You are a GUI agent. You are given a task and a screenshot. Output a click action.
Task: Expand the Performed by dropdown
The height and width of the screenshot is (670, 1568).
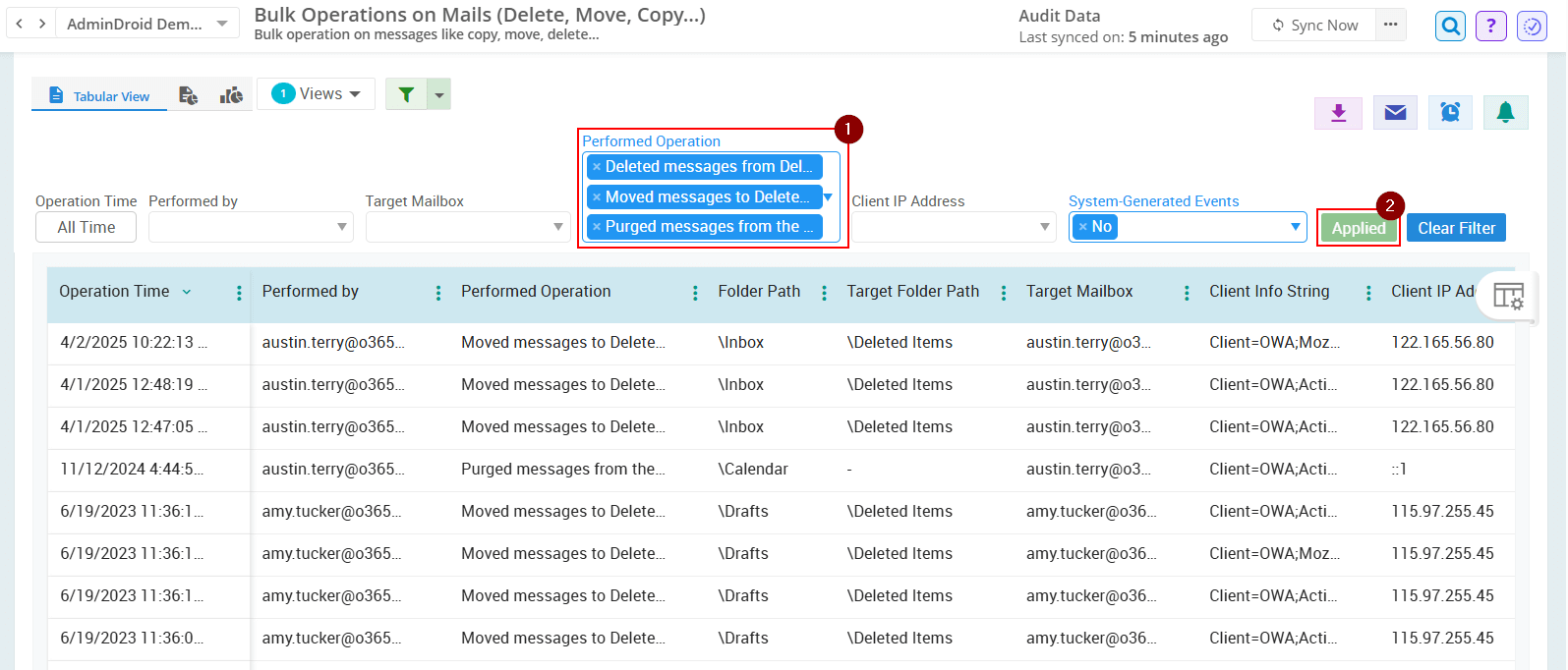pos(251,227)
